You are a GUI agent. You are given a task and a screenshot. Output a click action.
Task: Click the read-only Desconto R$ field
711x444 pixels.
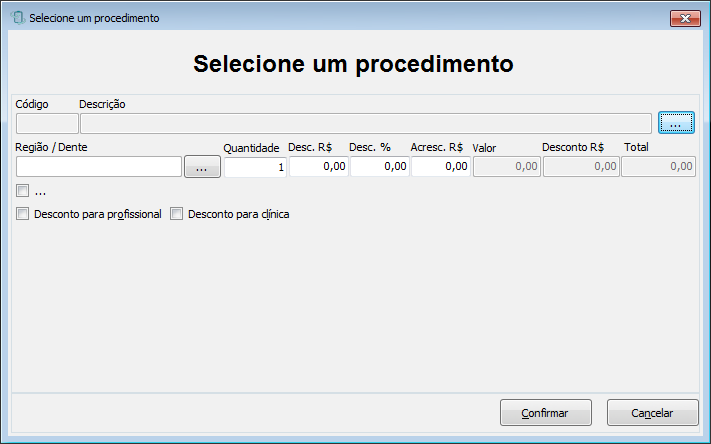click(581, 167)
